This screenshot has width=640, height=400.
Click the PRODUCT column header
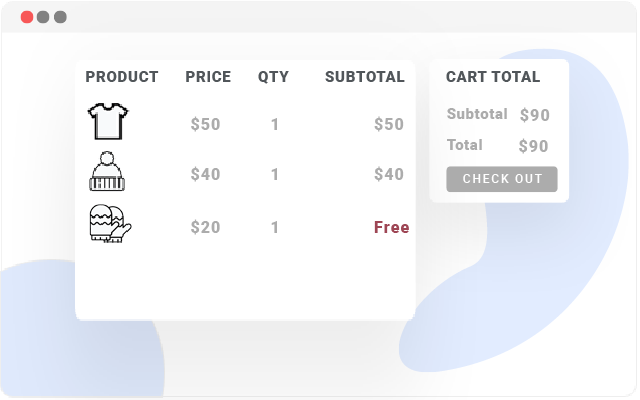(x=122, y=77)
